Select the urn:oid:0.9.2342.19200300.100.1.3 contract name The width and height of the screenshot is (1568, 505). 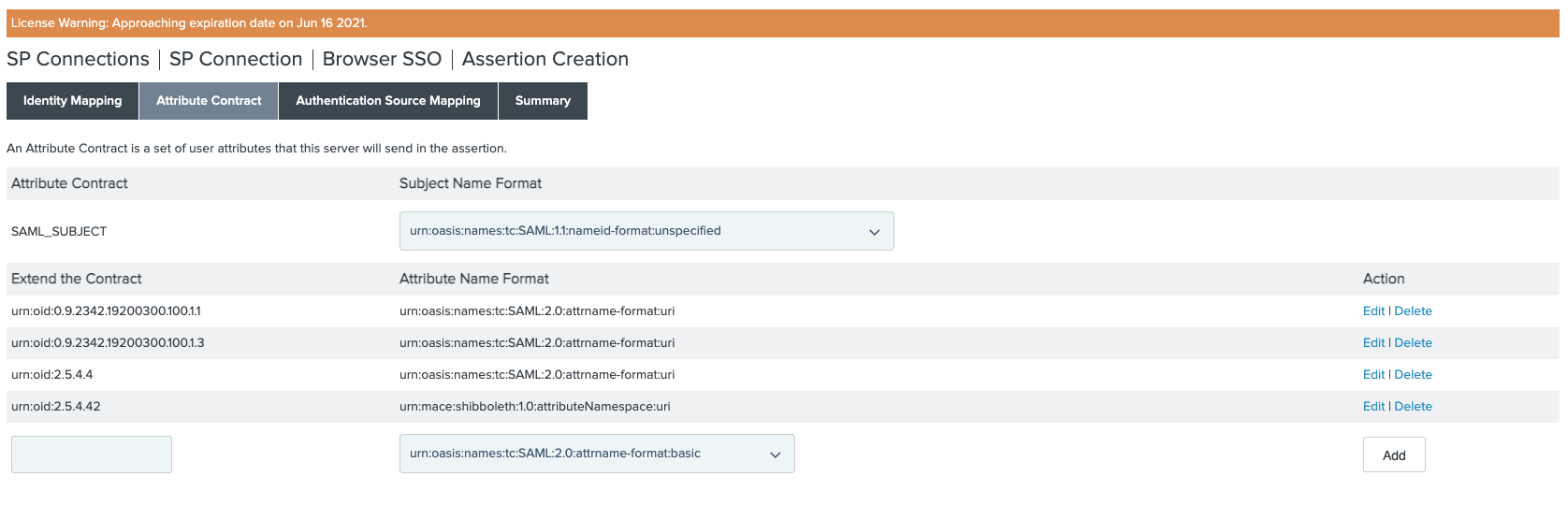coord(108,343)
